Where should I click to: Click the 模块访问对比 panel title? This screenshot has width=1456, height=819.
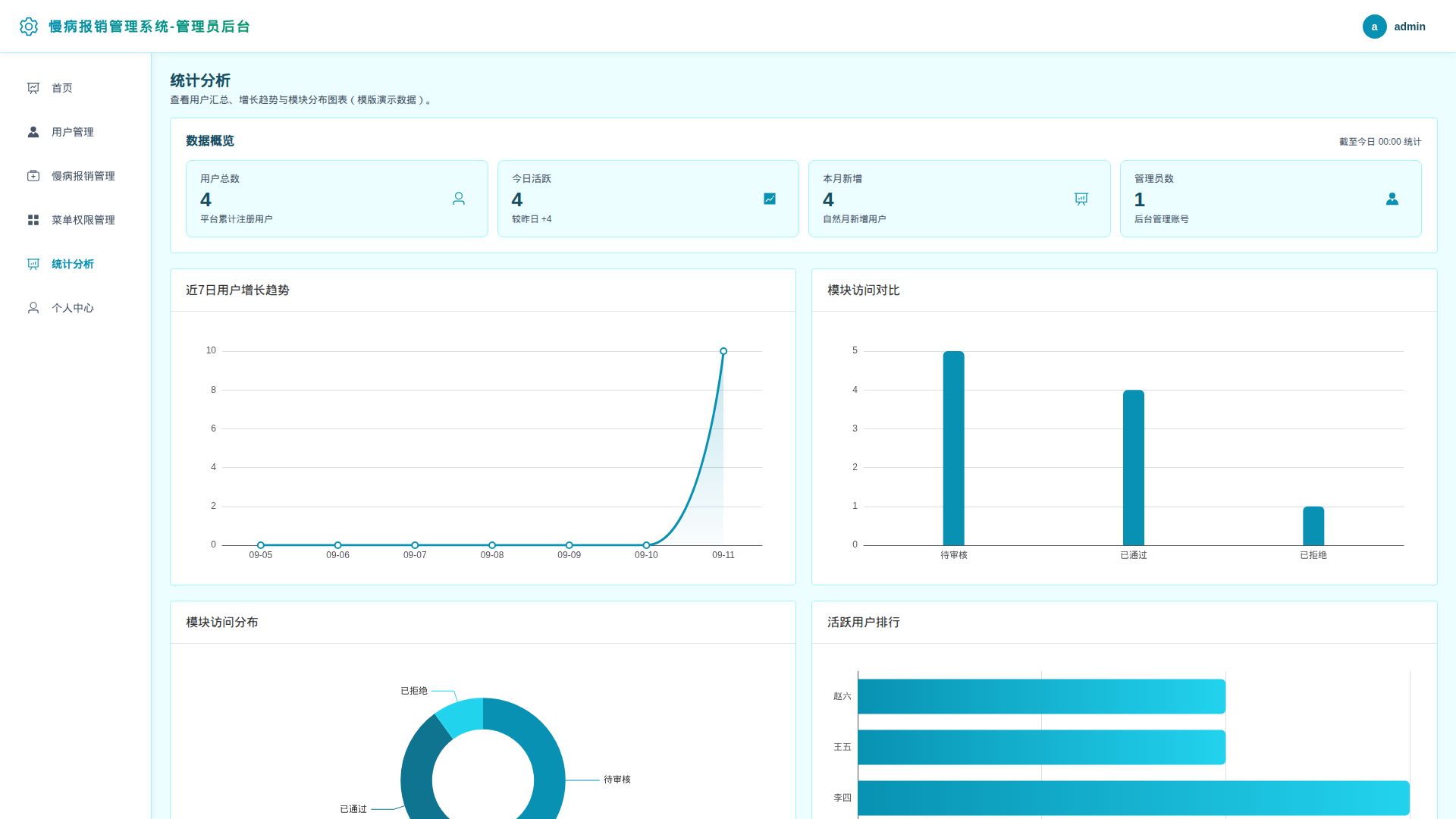(x=864, y=290)
